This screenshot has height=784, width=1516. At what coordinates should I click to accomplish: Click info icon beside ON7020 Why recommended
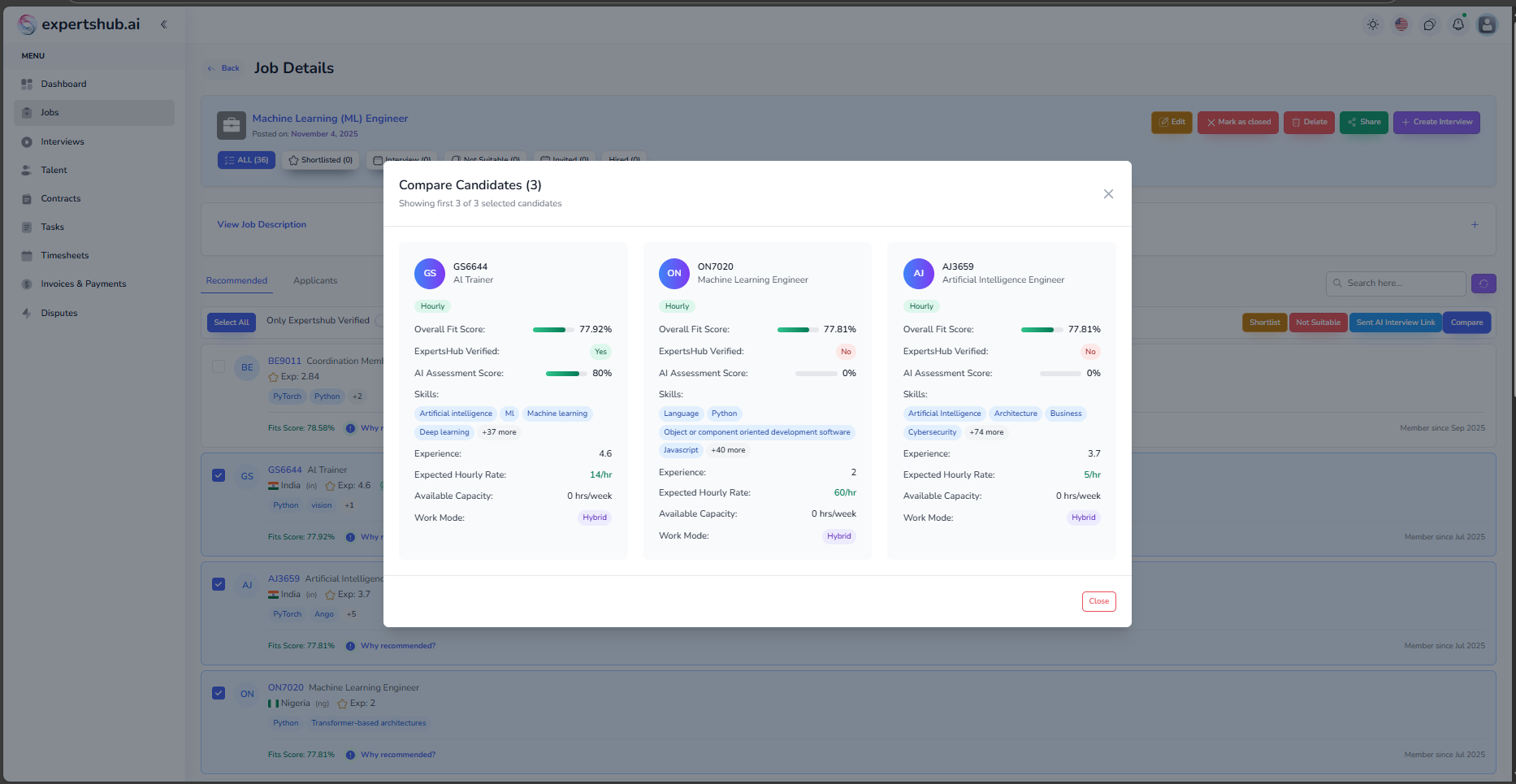(350, 755)
